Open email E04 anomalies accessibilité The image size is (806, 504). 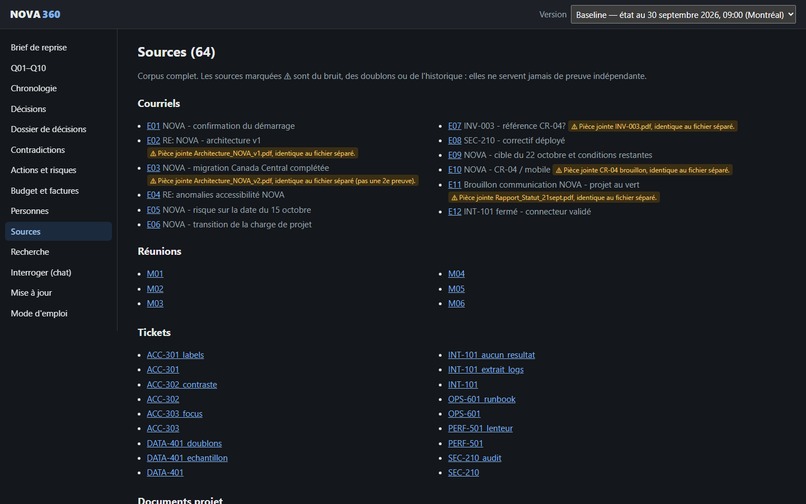[x=153, y=195]
